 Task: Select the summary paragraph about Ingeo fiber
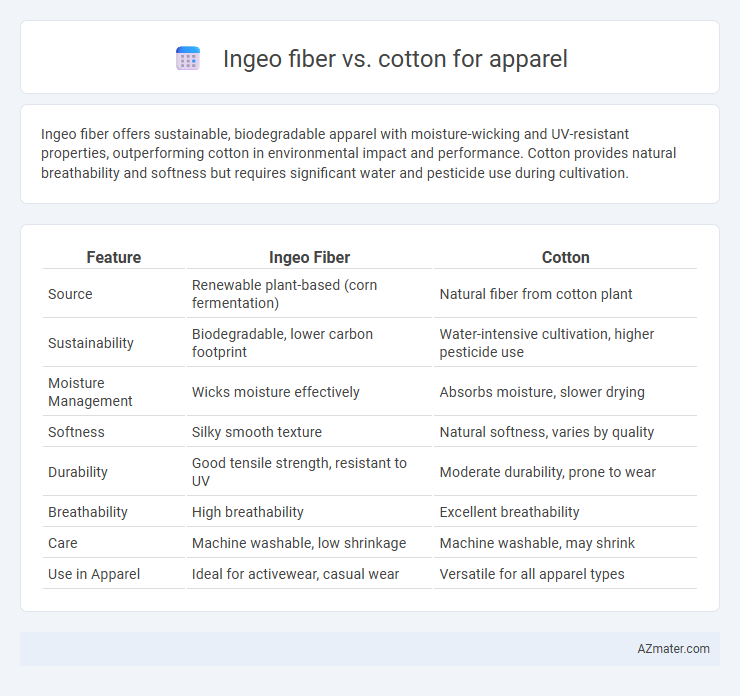click(359, 153)
